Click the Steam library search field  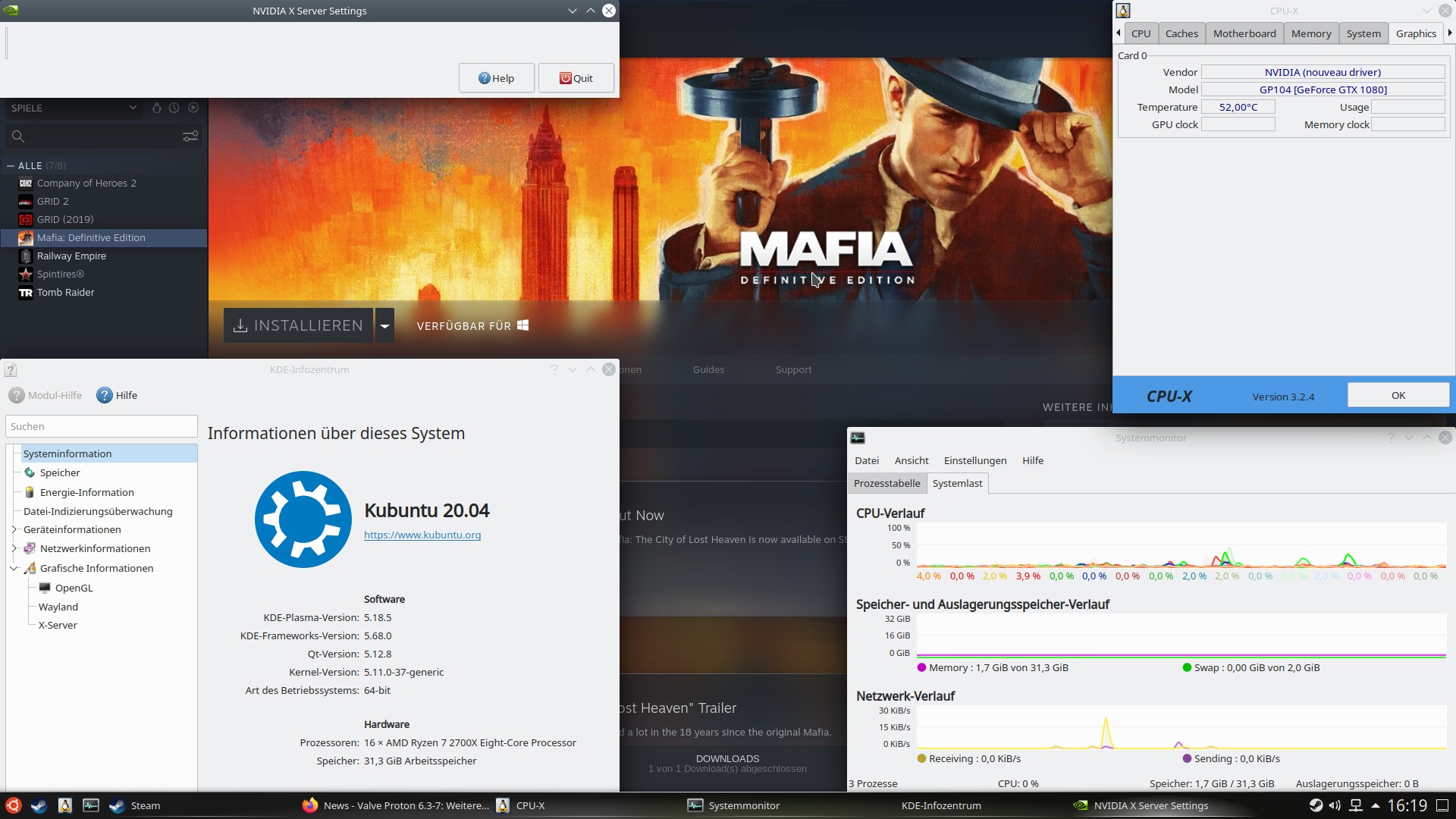click(91, 136)
